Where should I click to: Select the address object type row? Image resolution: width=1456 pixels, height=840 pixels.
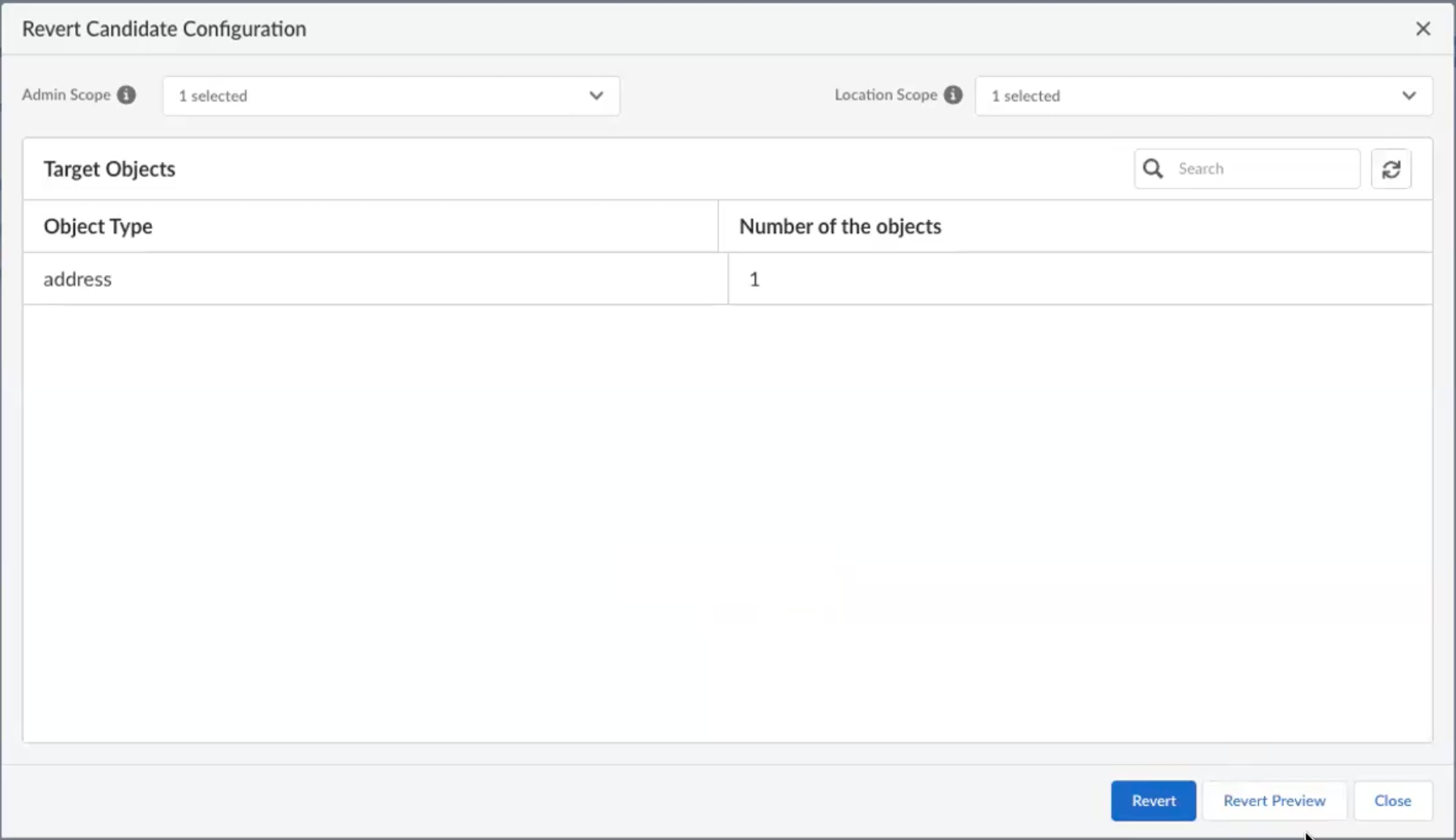coord(78,279)
